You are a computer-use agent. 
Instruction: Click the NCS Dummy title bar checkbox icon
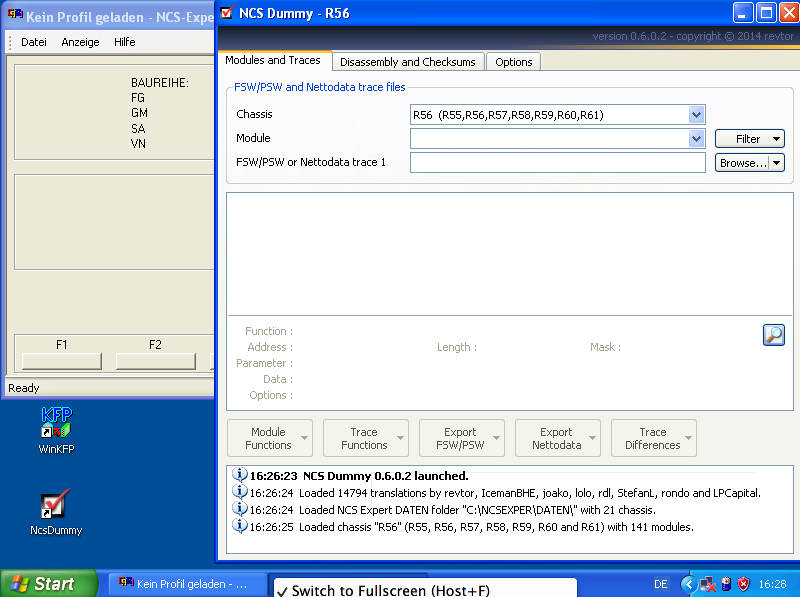coord(226,13)
